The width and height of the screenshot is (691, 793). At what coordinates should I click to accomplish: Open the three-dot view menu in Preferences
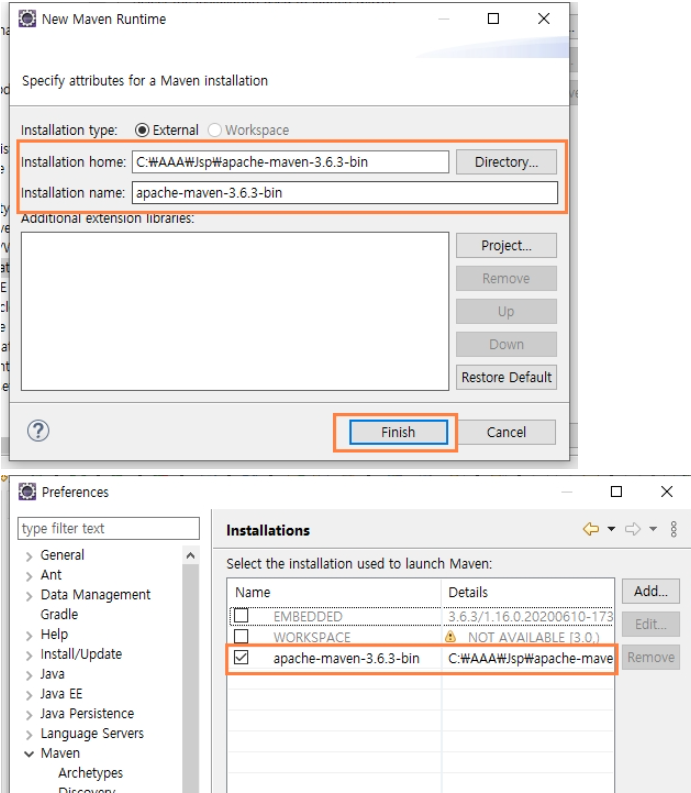pyautogui.click(x=673, y=529)
